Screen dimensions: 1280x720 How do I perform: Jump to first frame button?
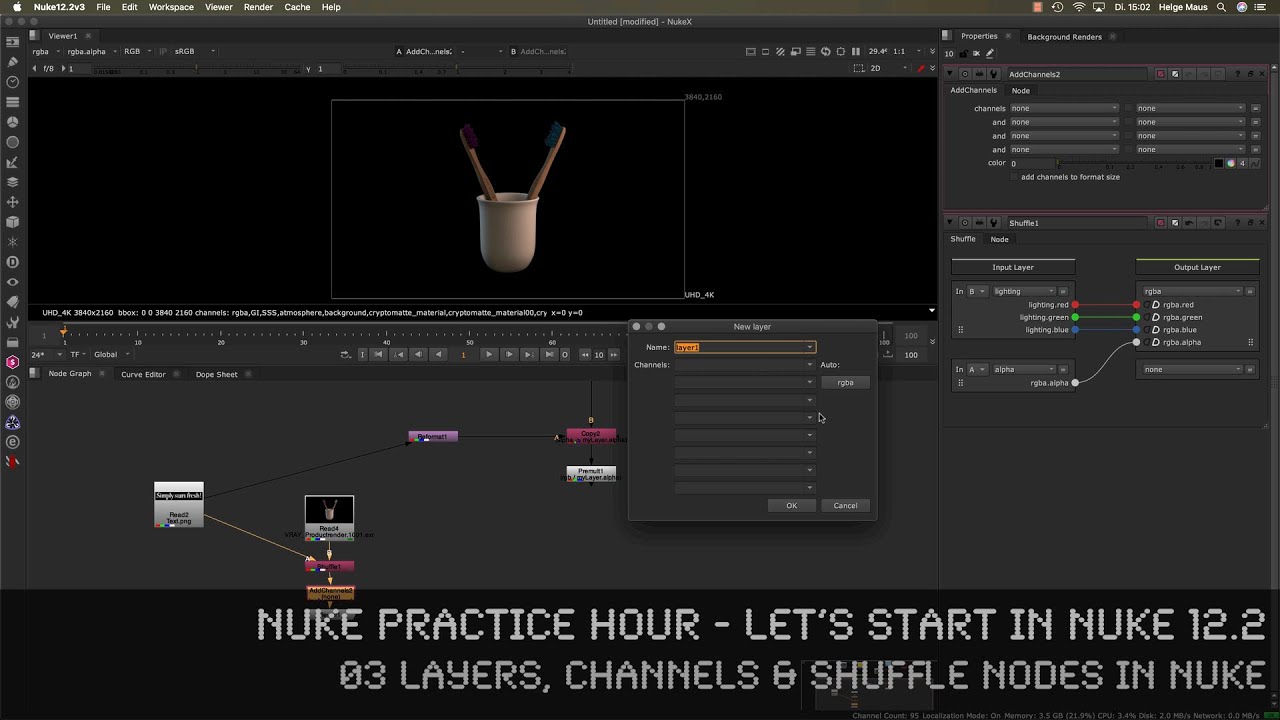click(x=378, y=354)
